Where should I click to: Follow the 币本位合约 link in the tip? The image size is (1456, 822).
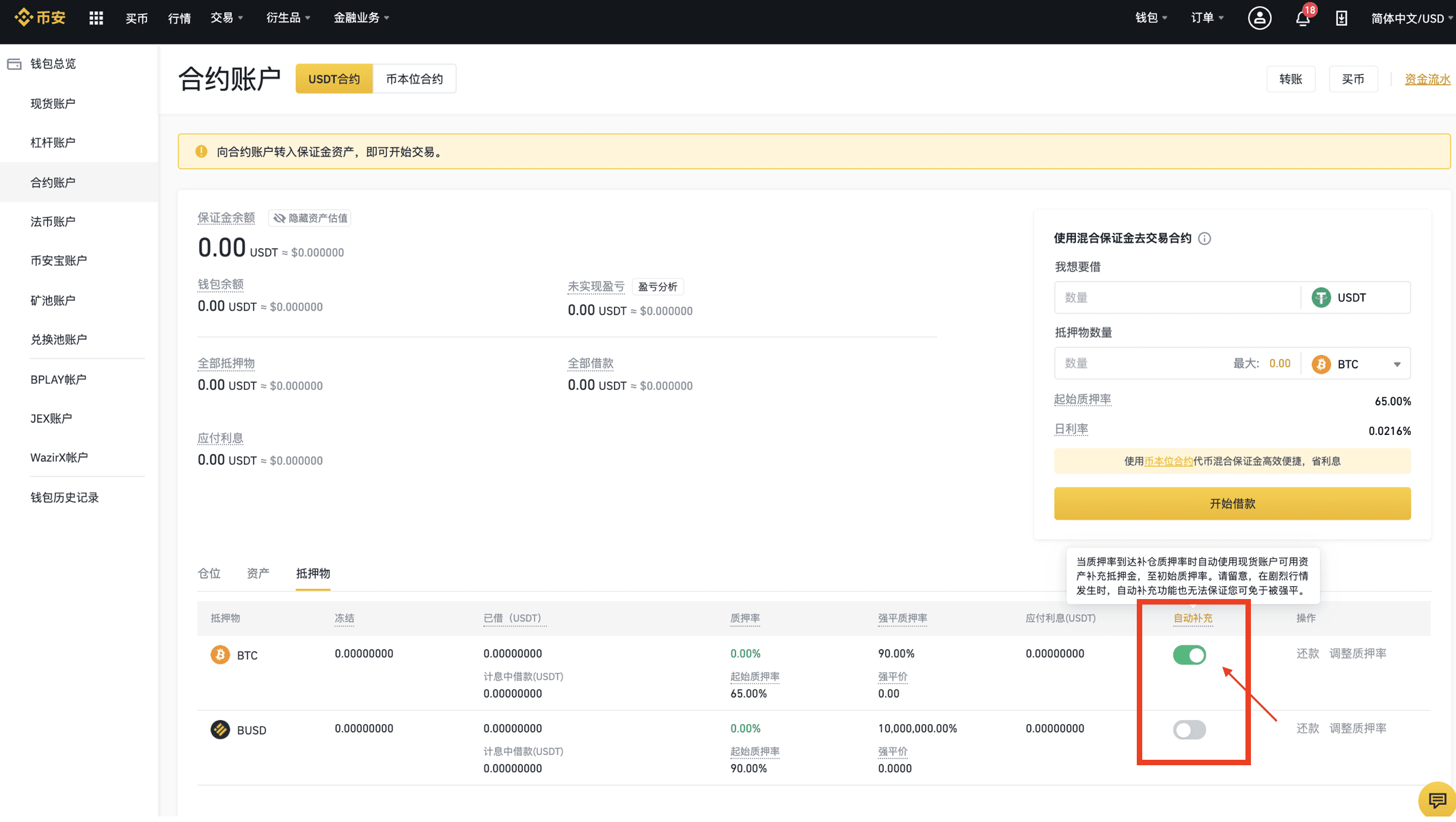coord(1168,462)
